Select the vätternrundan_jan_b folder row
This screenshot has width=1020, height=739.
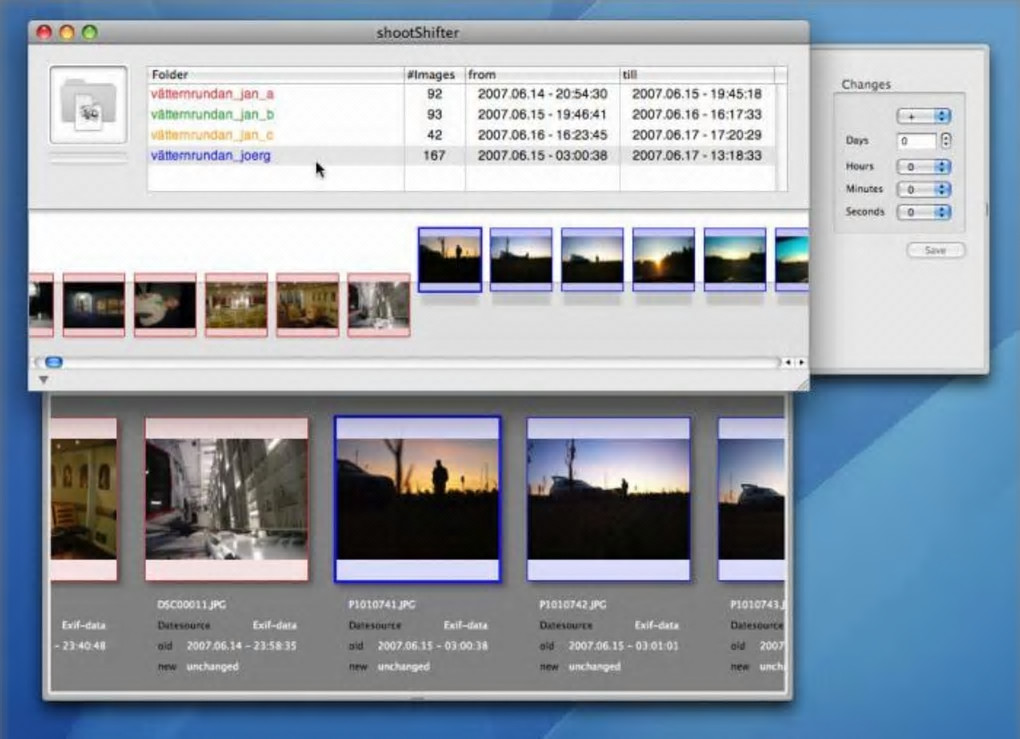coord(212,114)
